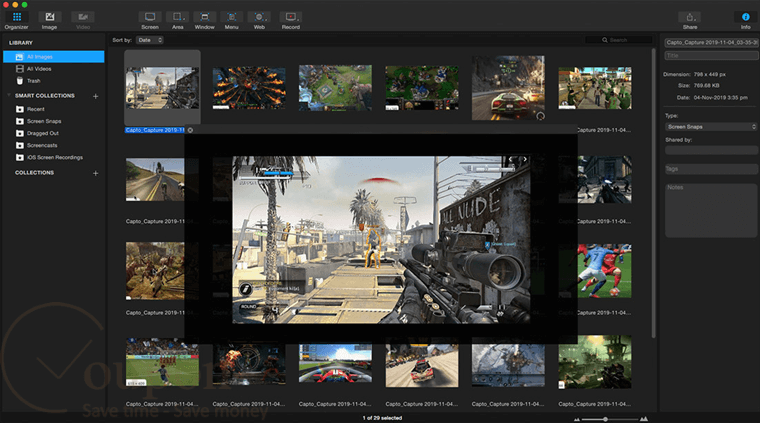The image size is (760, 423).
Task: Collapse the Smart Collections section
Action: 9,95
